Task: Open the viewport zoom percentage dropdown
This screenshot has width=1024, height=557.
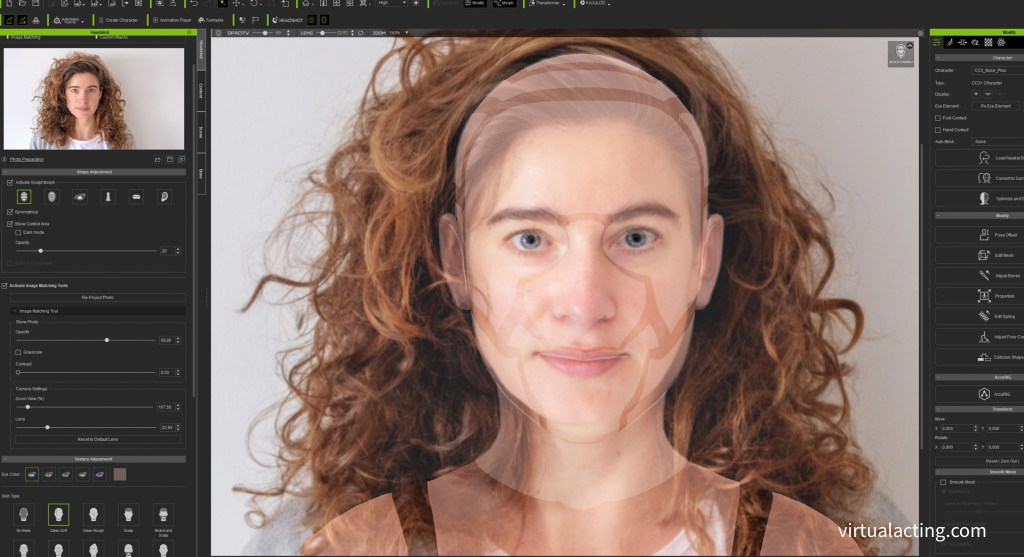Action: (x=407, y=33)
